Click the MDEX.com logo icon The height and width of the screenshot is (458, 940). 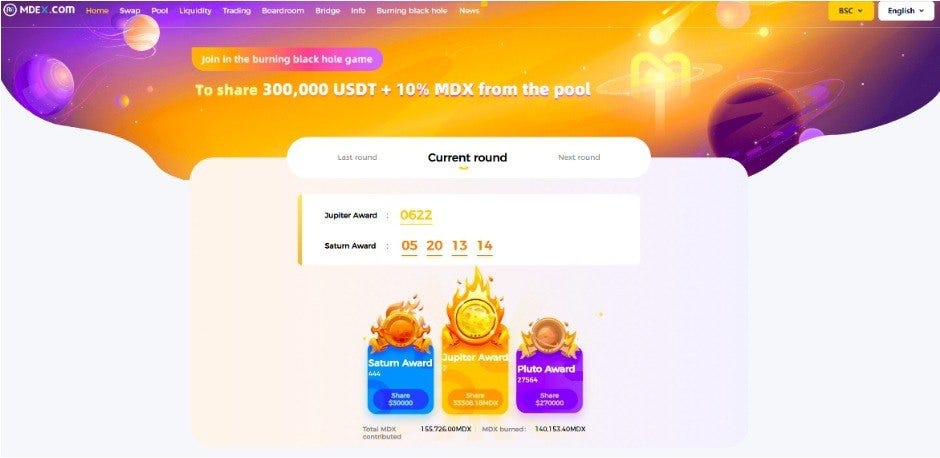coord(9,10)
